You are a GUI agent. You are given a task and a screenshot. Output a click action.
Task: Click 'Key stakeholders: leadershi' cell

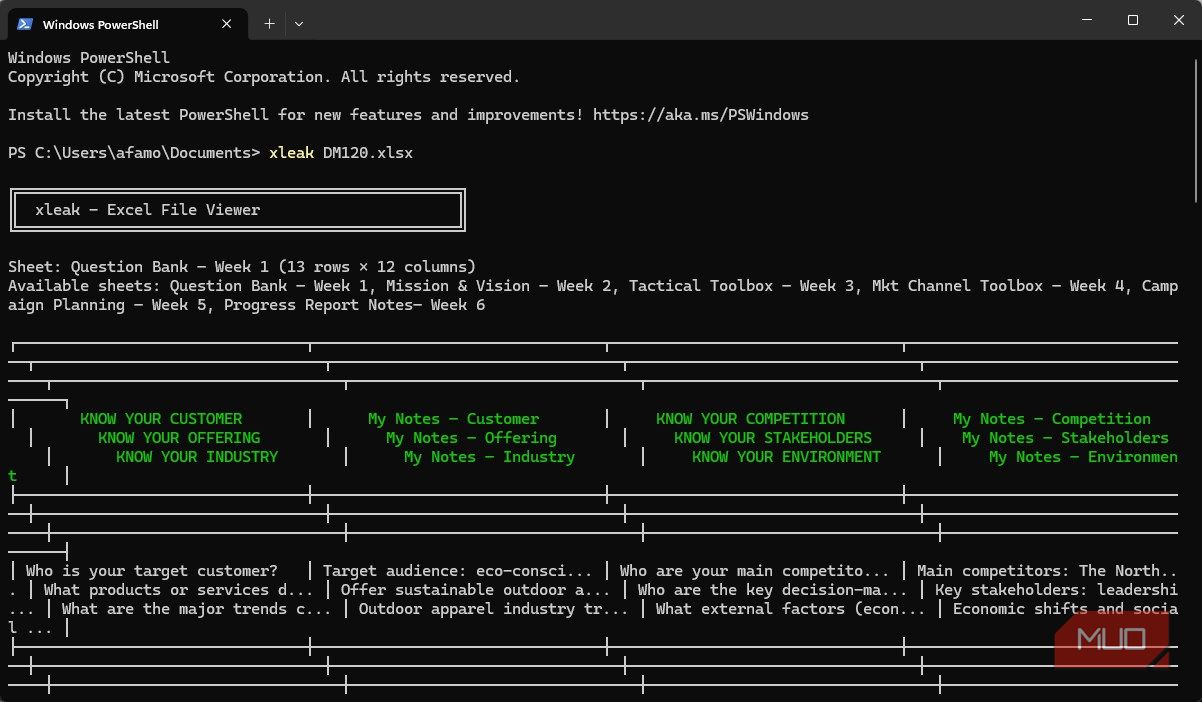pos(1056,590)
